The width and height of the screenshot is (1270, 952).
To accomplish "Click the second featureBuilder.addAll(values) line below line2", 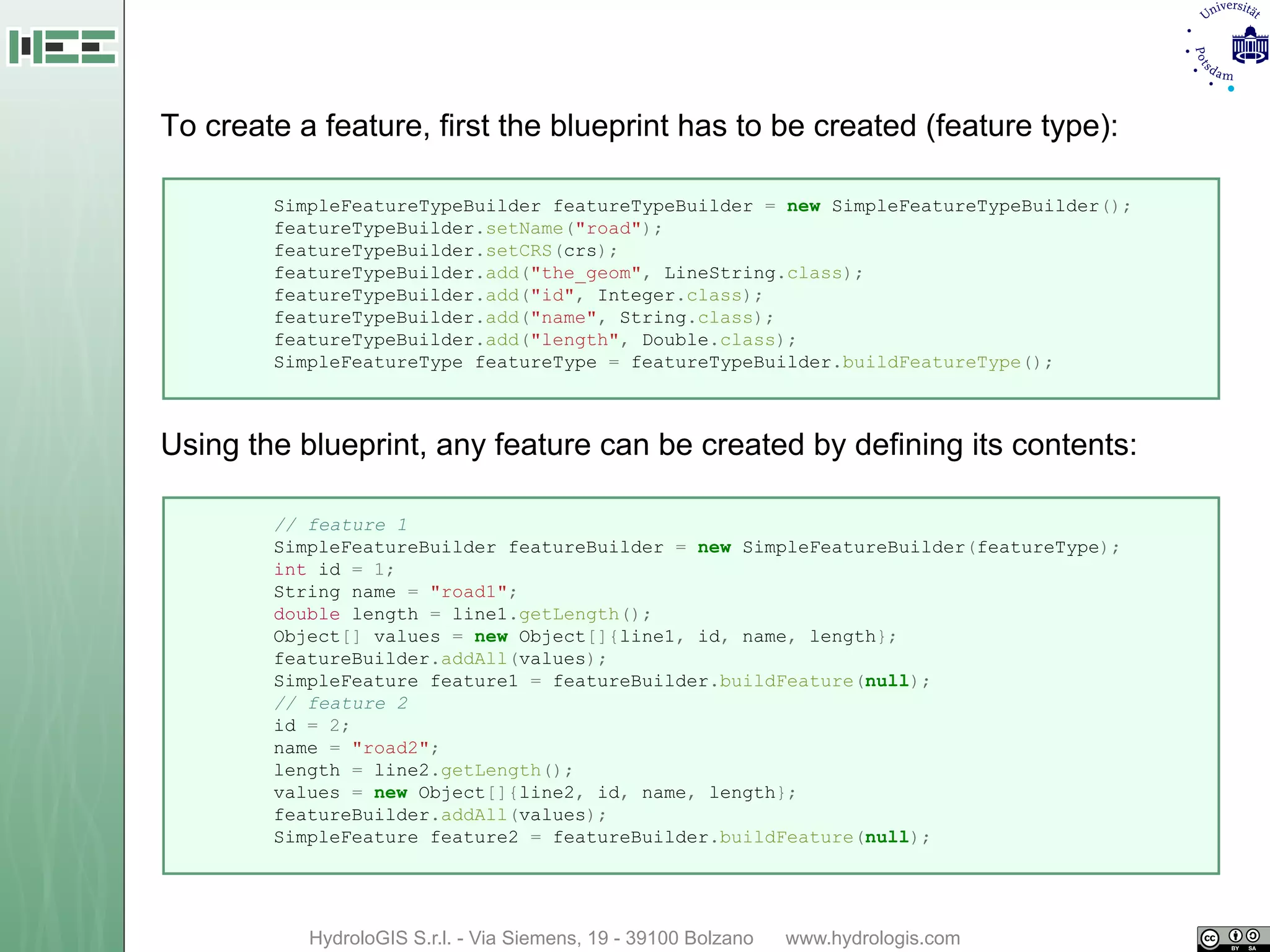I will point(440,815).
